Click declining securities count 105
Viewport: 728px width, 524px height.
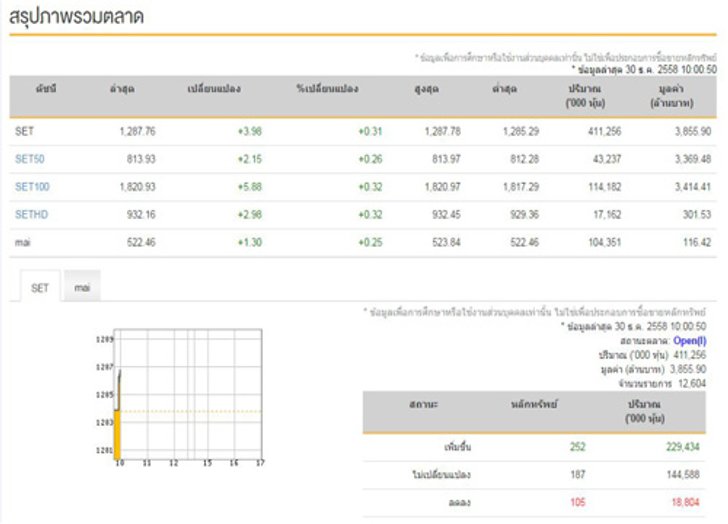[x=578, y=502]
